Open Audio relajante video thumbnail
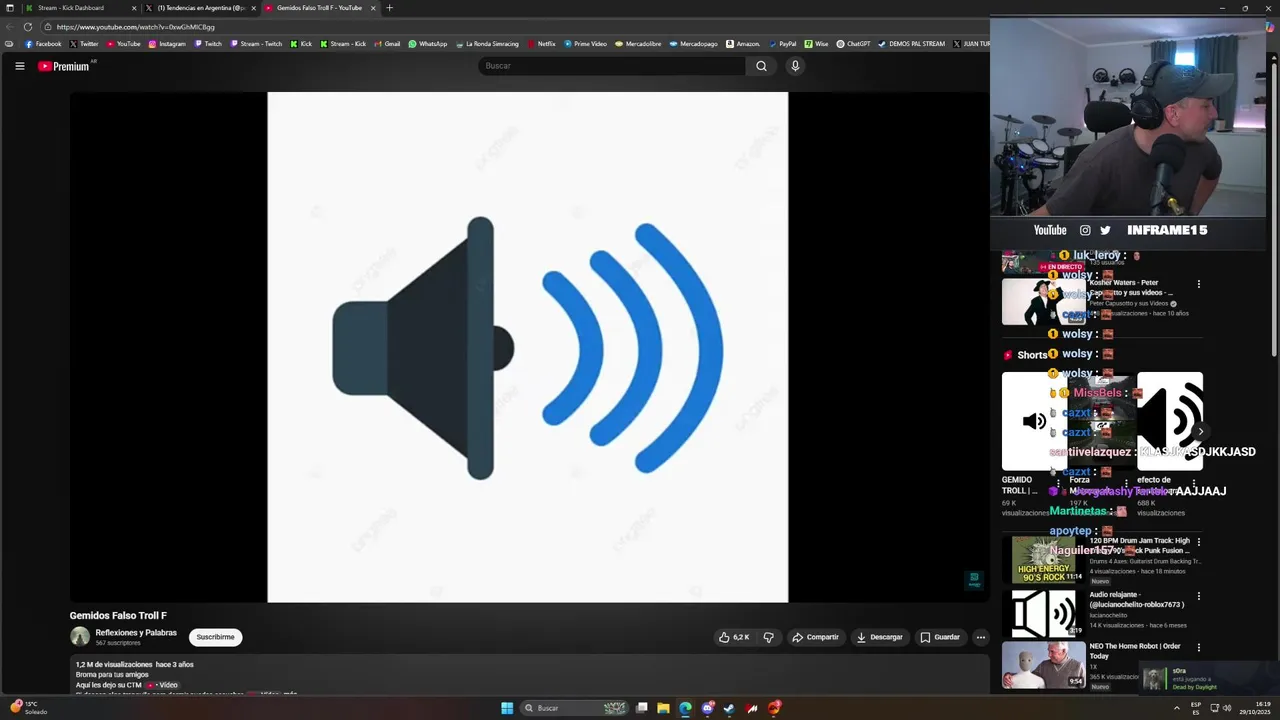1280x720 pixels. tap(1043, 613)
